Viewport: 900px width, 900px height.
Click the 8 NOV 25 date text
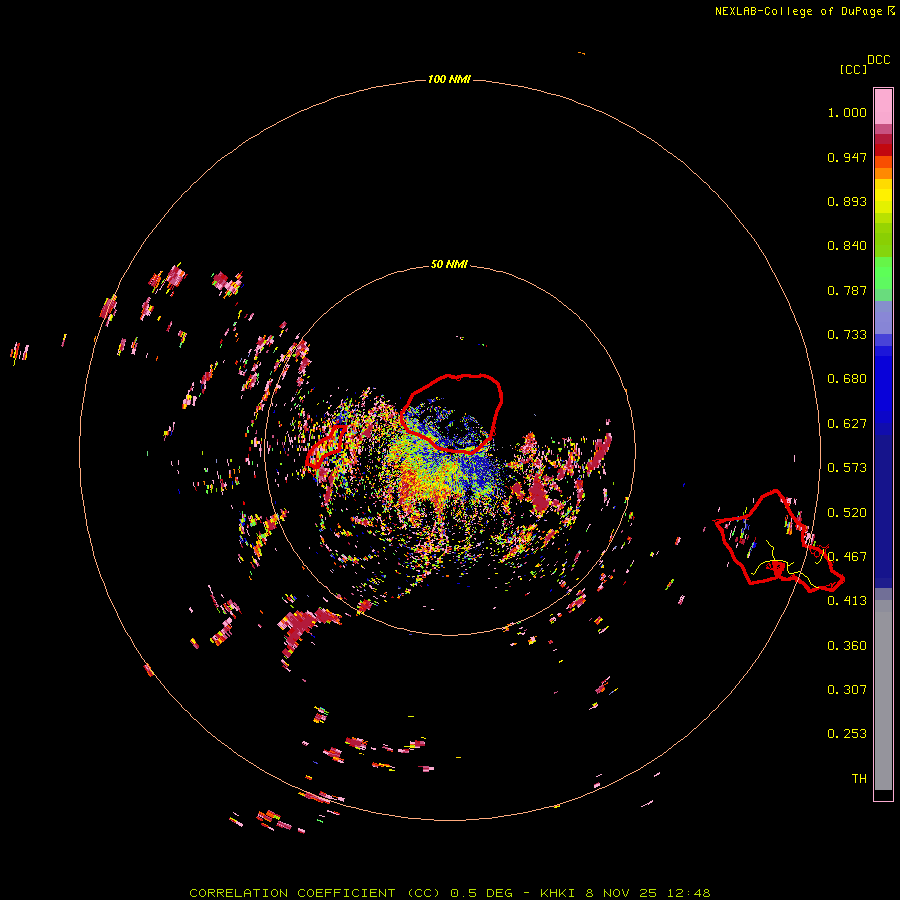(x=622, y=893)
